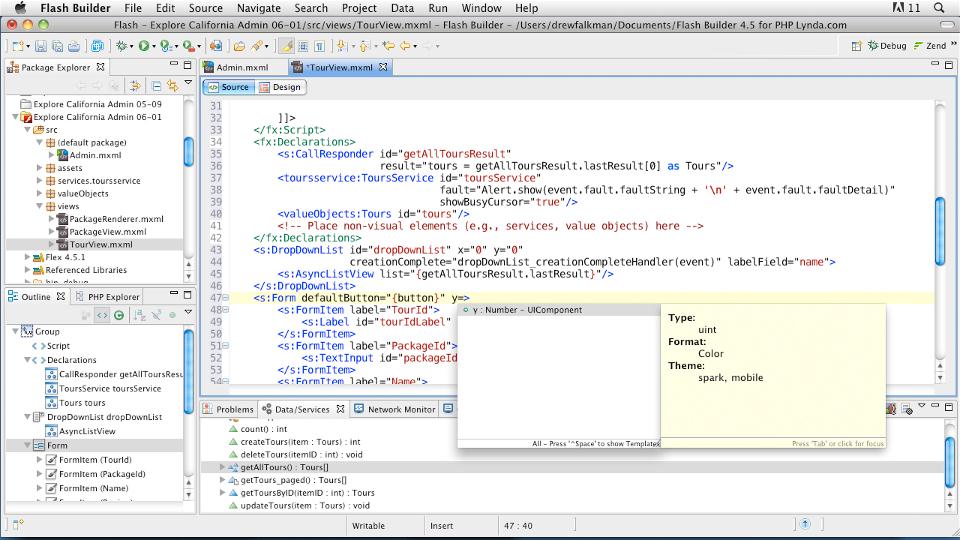Screen dimensions: 960x540
Task: Select DropDownList dropDownList in Outline
Action: [105, 417]
